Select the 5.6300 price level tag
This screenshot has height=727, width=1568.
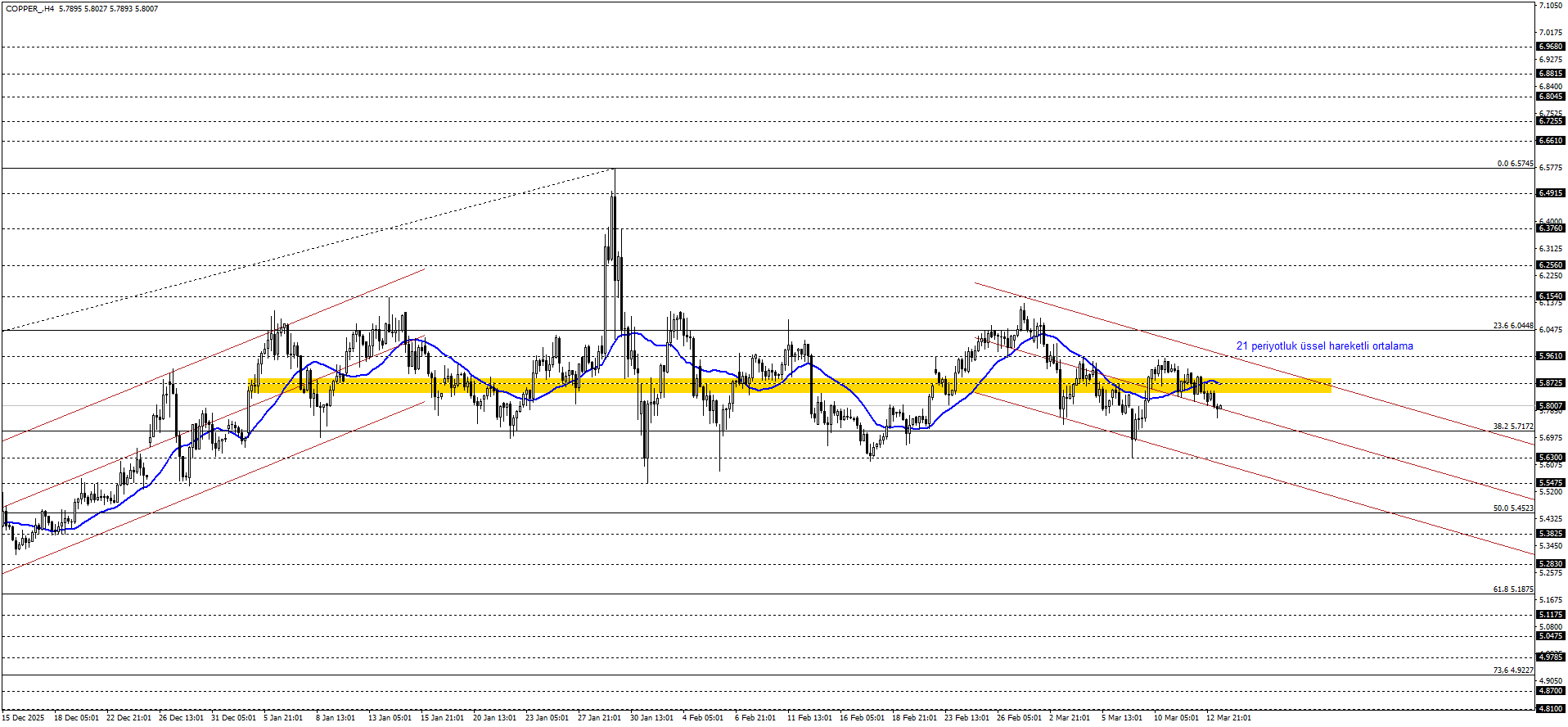(x=1550, y=458)
